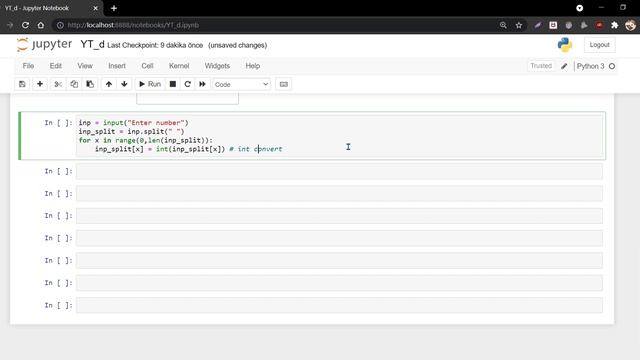The height and width of the screenshot is (360, 640).
Task: Open the View menu
Action: pyautogui.click(x=85, y=66)
